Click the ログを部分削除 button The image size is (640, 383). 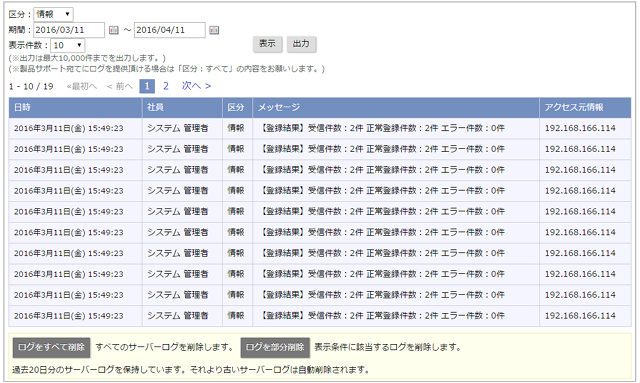275,347
